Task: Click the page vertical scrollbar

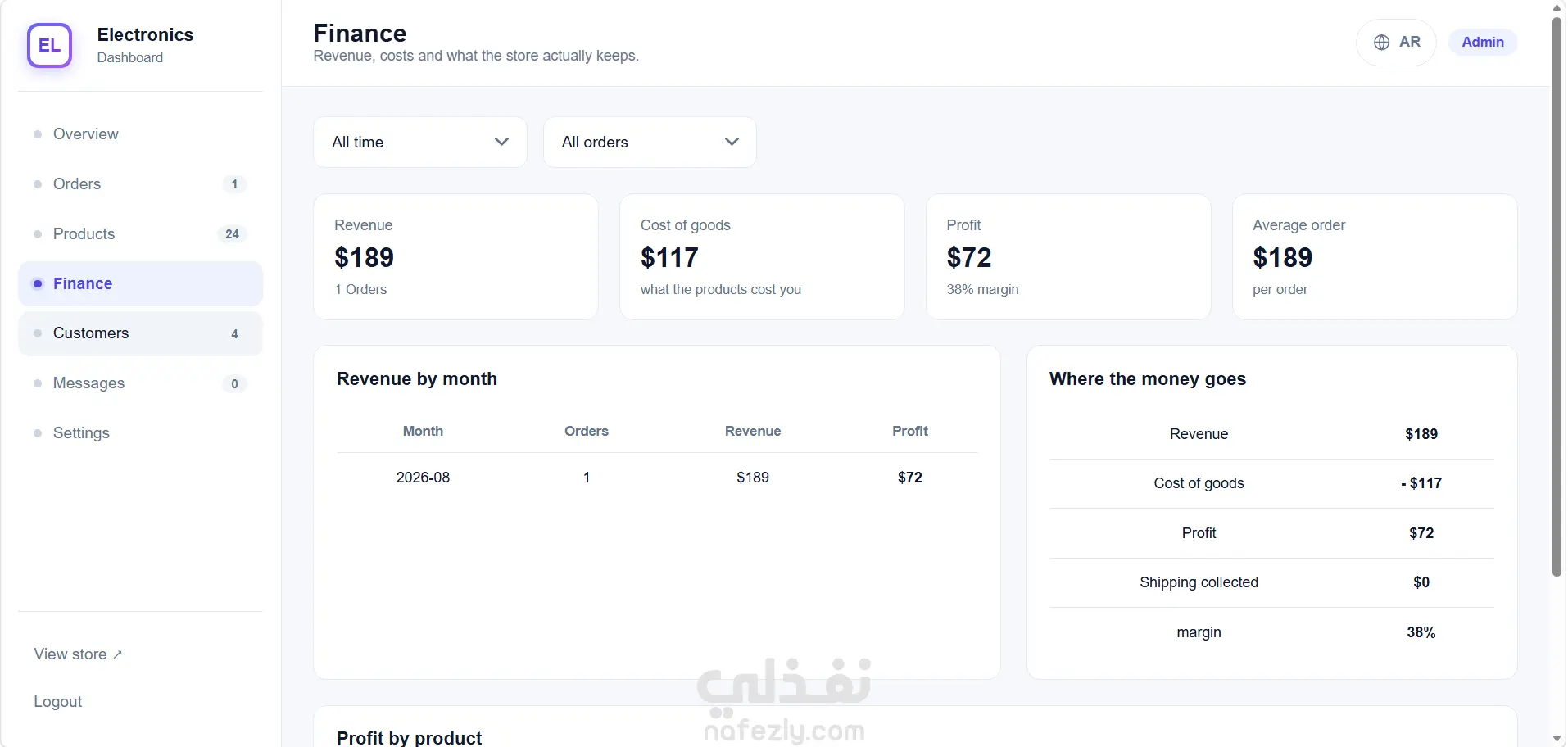Action: pyautogui.click(x=1557, y=297)
